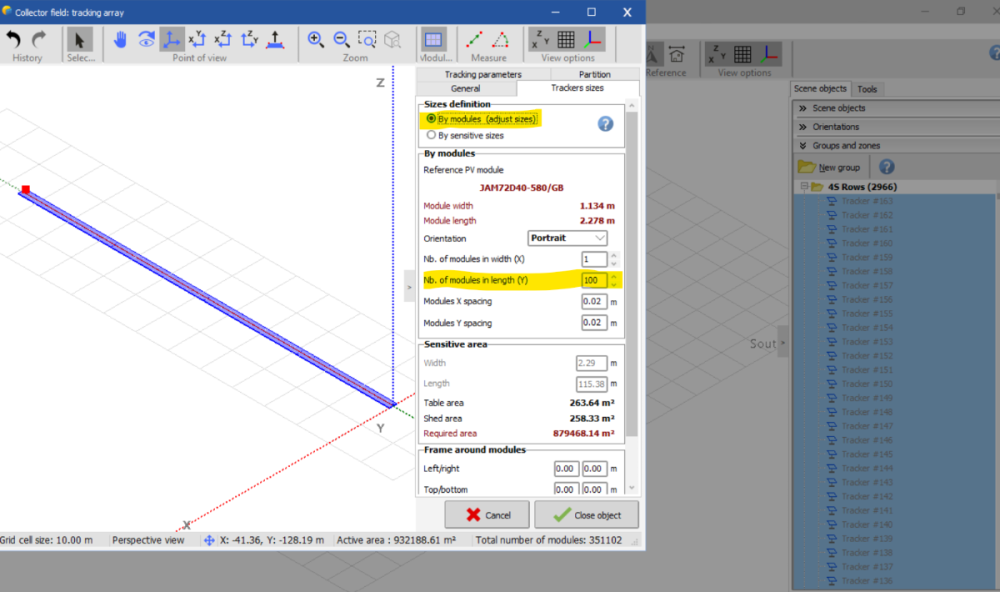1000x592 pixels.
Task: Open the General tab
Action: click(x=465, y=88)
